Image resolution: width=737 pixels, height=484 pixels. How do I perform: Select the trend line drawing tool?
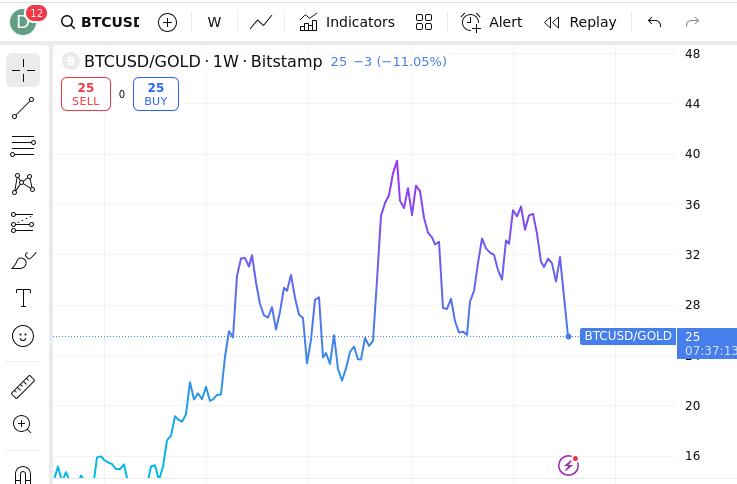tap(23, 108)
